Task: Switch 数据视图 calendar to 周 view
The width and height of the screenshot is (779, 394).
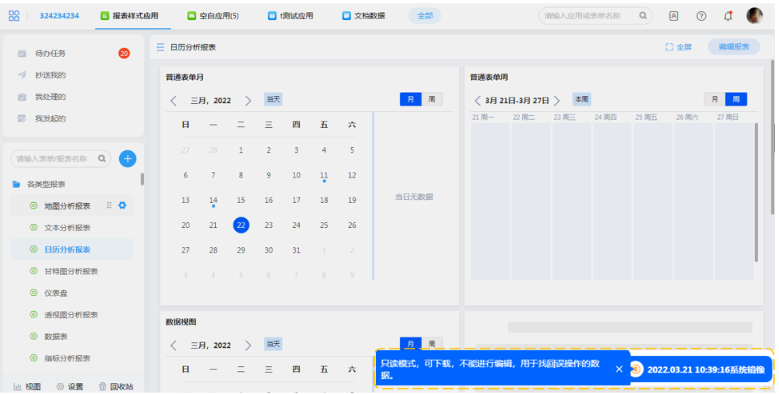Action: [x=432, y=343]
